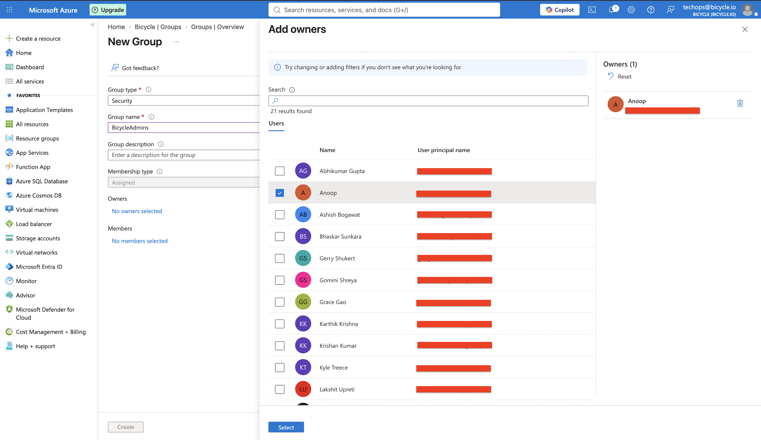Sort by the Name column header

327,150
